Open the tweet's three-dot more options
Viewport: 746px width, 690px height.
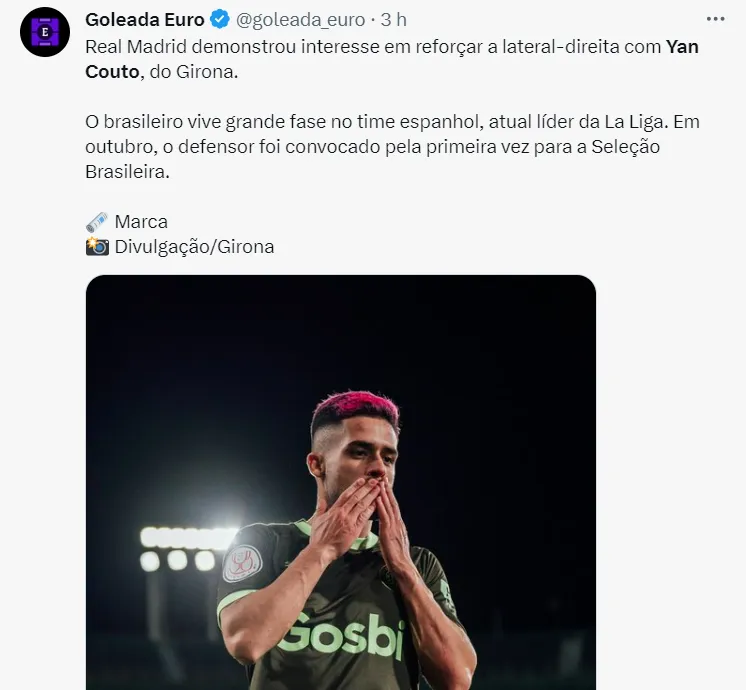click(715, 19)
